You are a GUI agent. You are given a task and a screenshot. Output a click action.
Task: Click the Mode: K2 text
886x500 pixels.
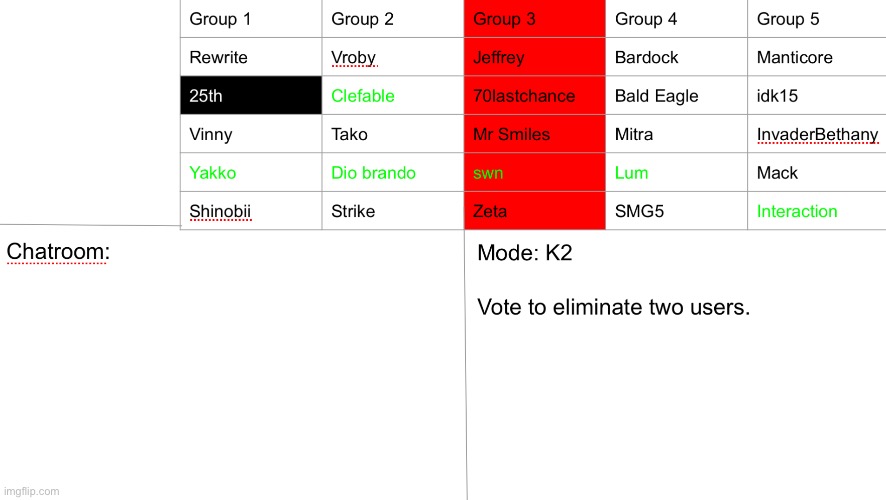[x=524, y=253]
